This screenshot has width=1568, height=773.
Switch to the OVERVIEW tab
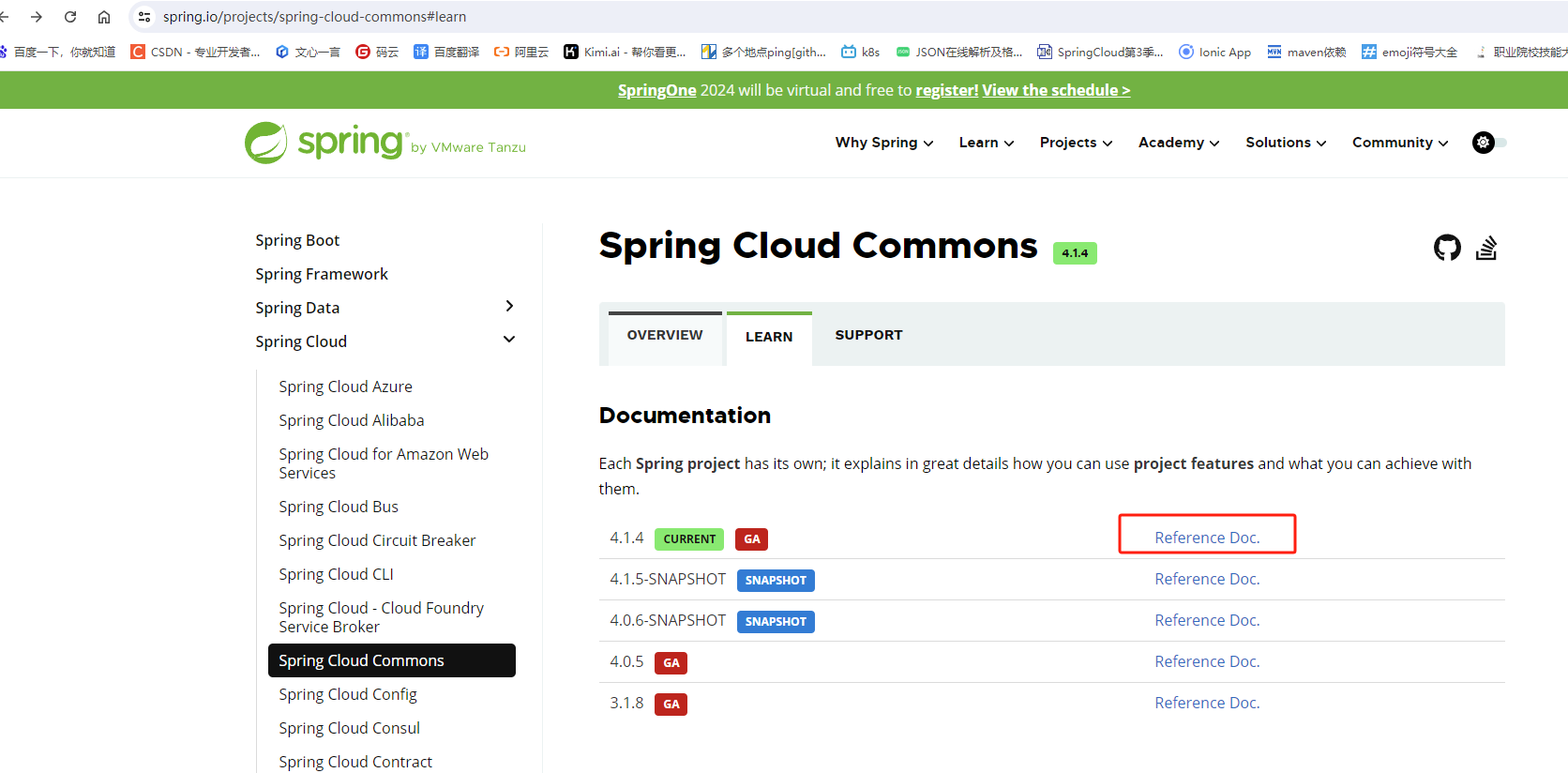665,336
